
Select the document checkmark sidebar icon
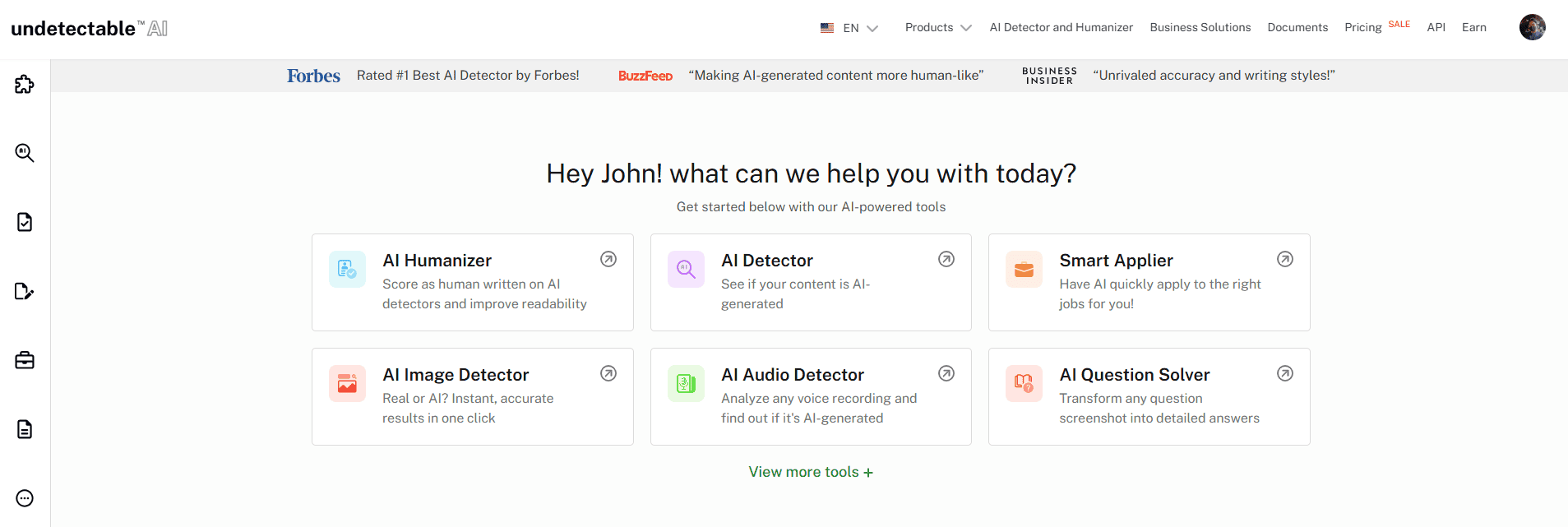[25, 222]
